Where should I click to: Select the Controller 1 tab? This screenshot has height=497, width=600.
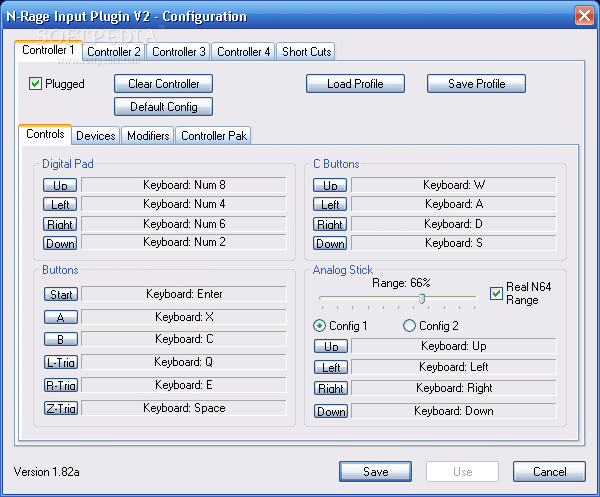point(48,50)
